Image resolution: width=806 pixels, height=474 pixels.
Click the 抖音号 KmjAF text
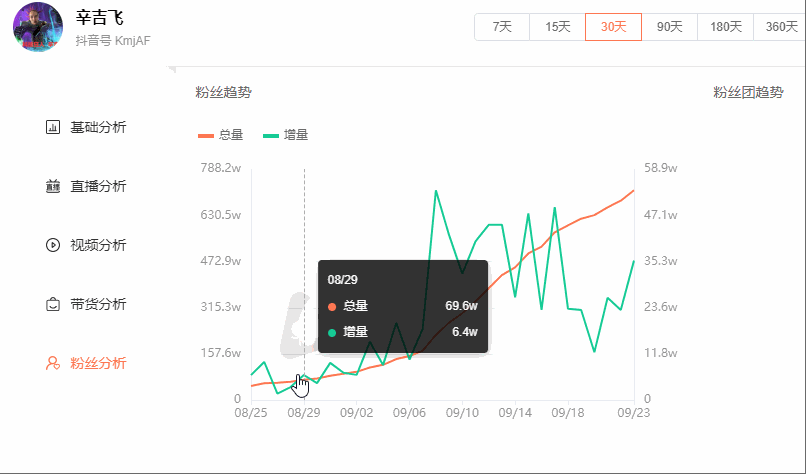[x=113, y=41]
